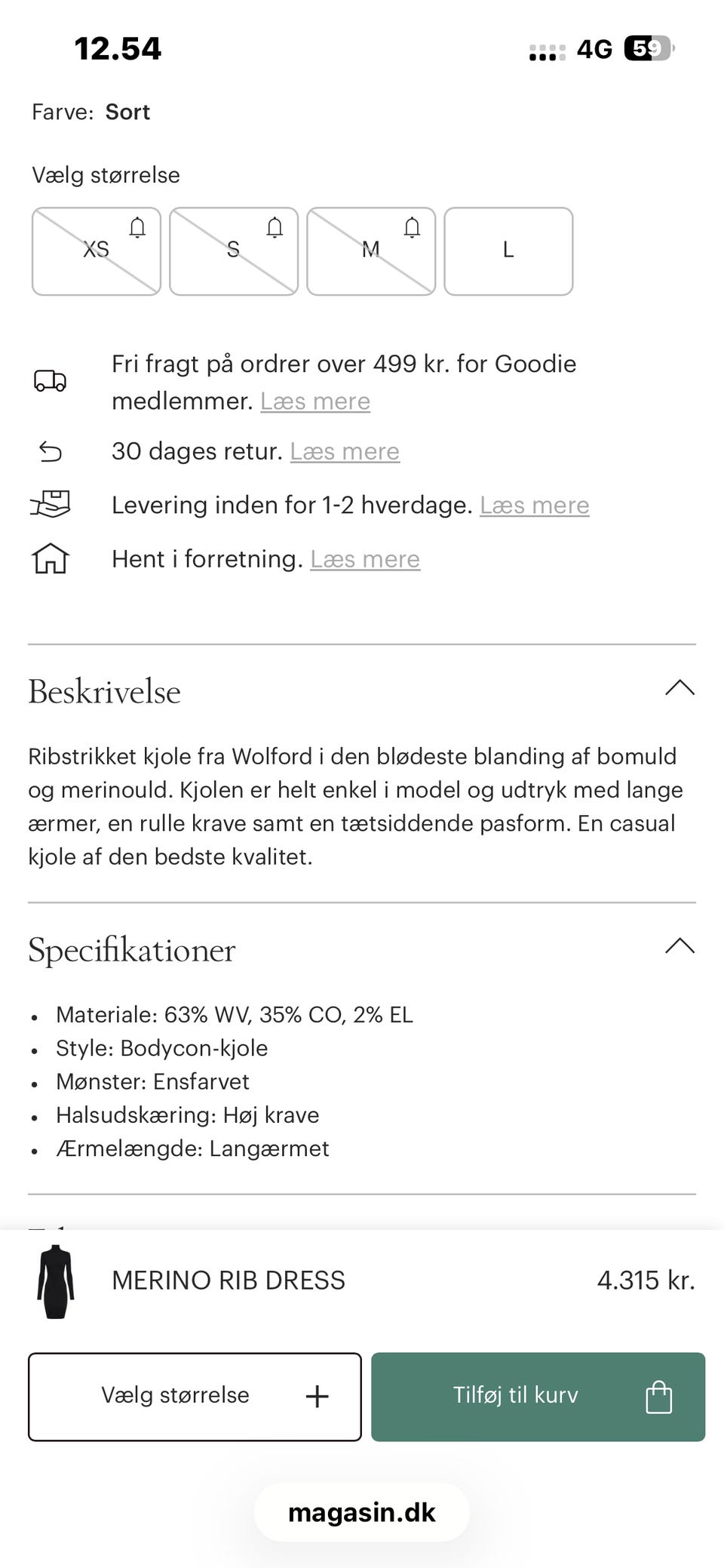Click the plus icon inside Vælg størrelse
Viewport: 724px width, 1568px height.
tap(317, 1395)
